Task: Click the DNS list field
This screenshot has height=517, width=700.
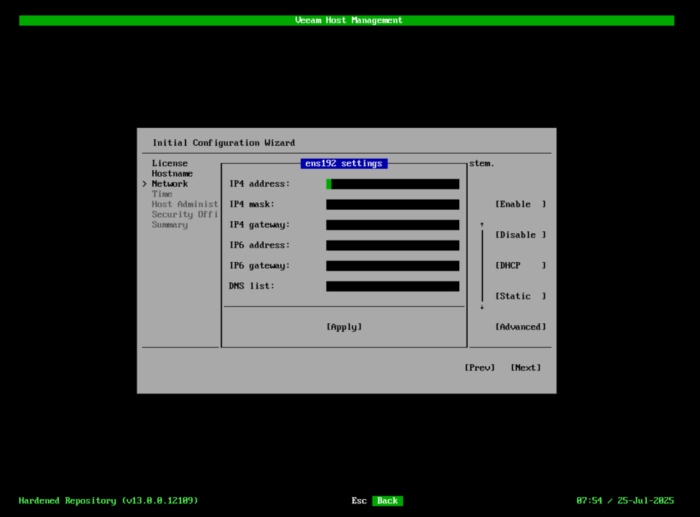Action: (x=392, y=286)
